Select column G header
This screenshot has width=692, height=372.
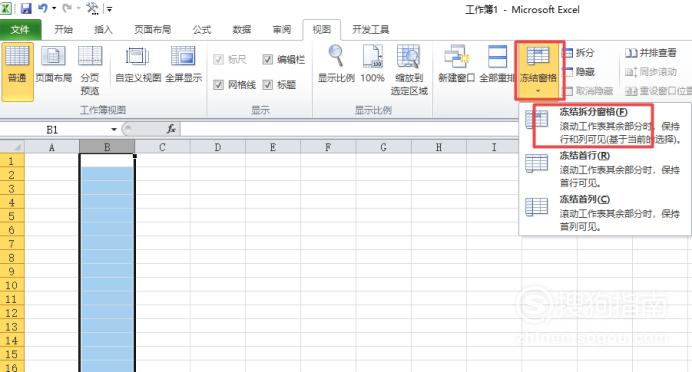tap(384, 147)
